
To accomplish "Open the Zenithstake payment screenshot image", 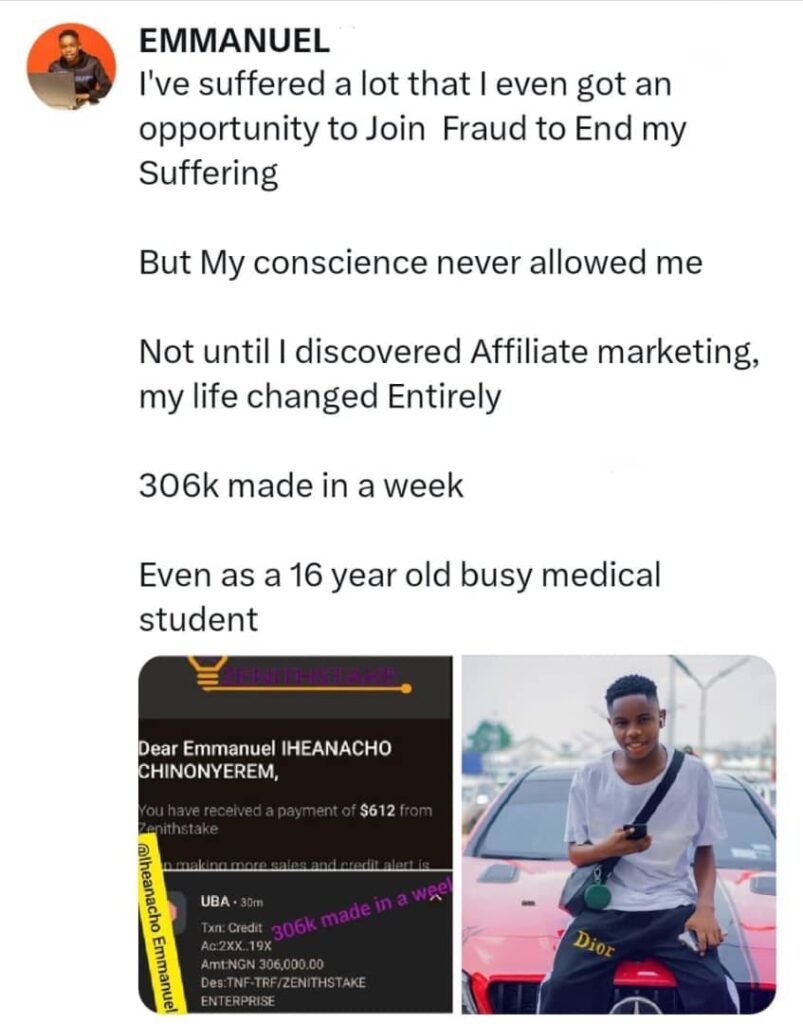I will [296, 833].
